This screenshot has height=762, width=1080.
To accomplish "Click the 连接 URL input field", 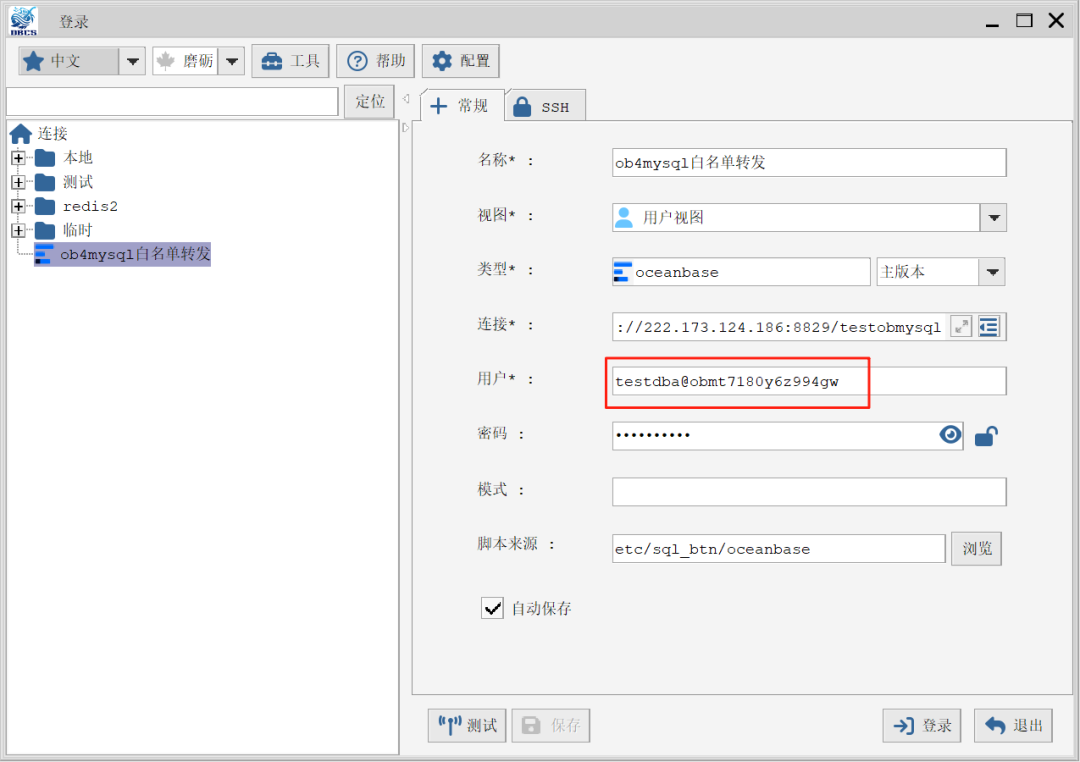I will pyautogui.click(x=780, y=327).
